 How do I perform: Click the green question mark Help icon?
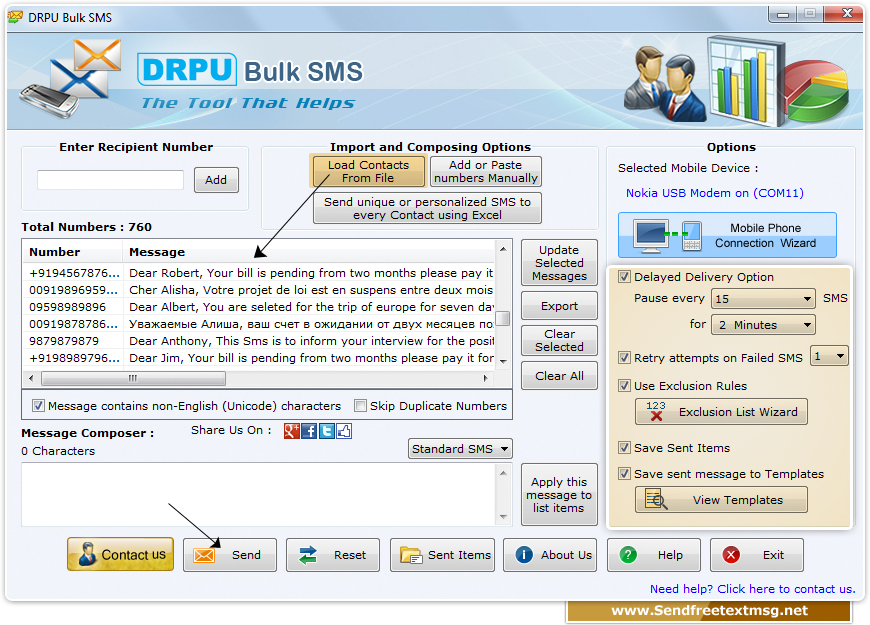[628, 555]
